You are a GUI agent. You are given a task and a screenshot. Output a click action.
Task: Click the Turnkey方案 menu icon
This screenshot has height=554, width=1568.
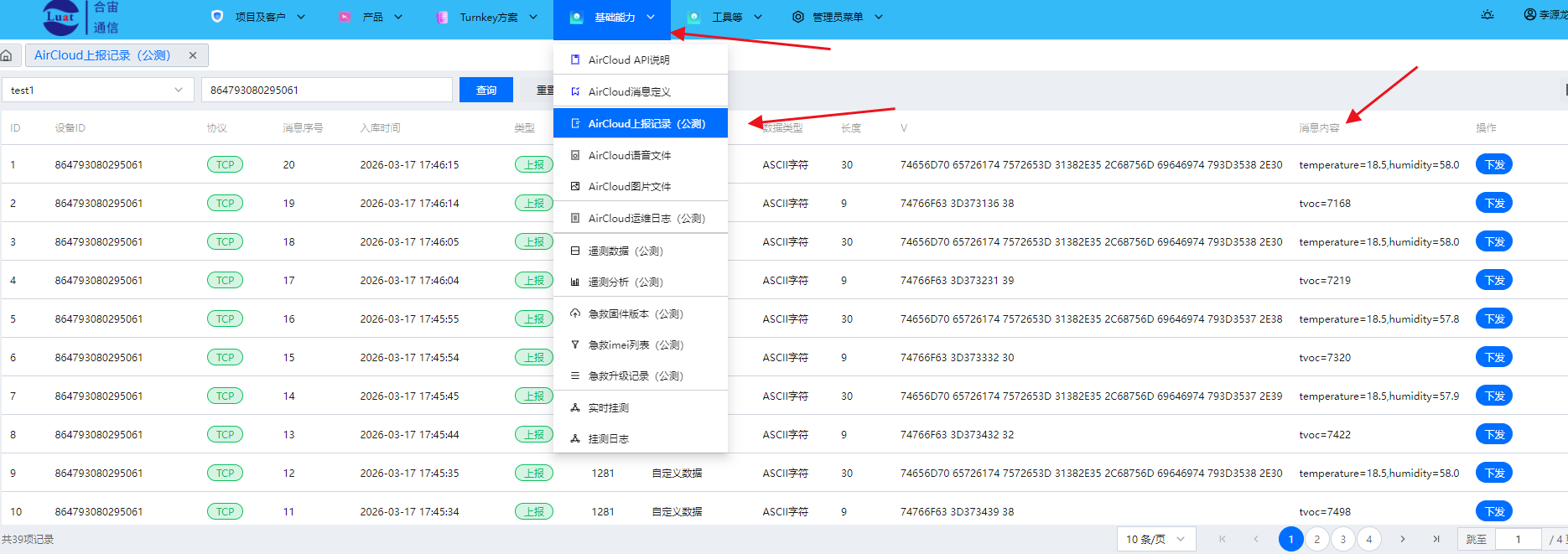pos(442,17)
